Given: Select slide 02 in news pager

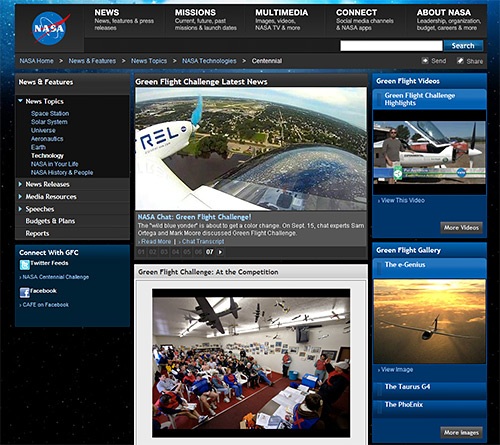Looking at the screenshot, I should [x=153, y=252].
